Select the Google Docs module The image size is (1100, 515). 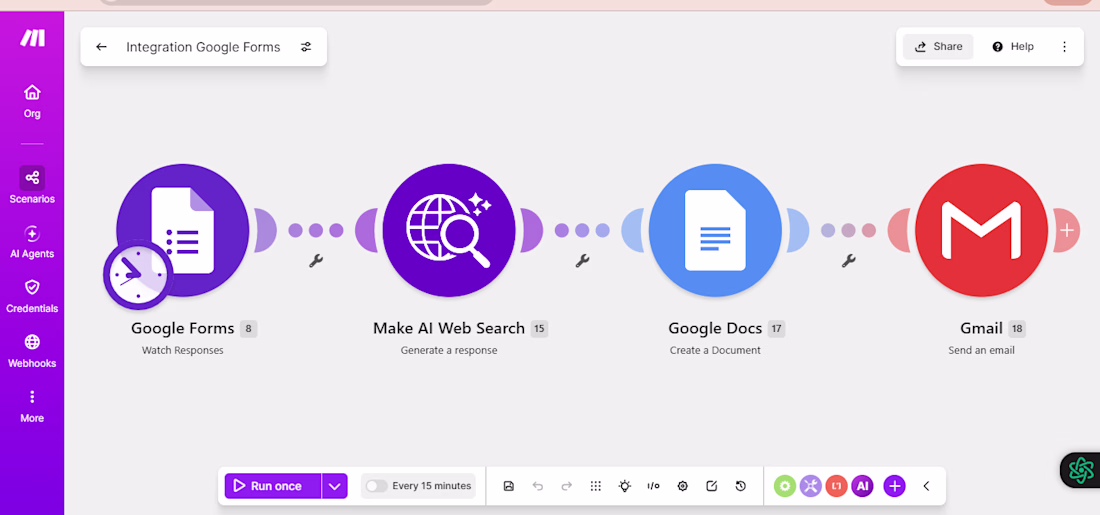[x=715, y=230]
